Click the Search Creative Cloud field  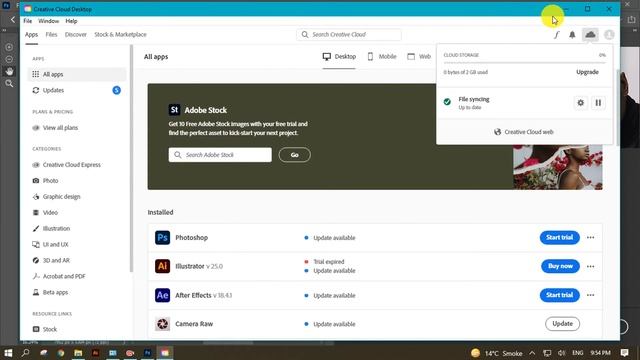click(349, 35)
